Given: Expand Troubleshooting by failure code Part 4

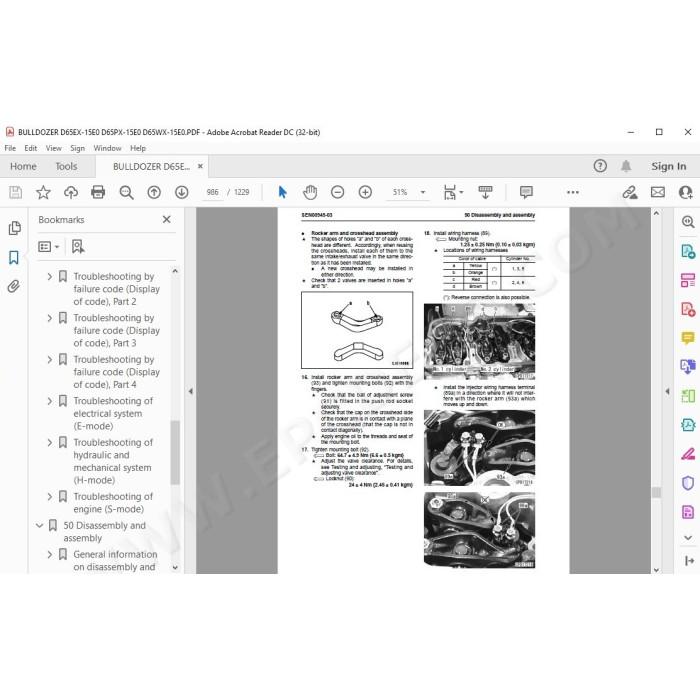Looking at the screenshot, I should click(50, 360).
